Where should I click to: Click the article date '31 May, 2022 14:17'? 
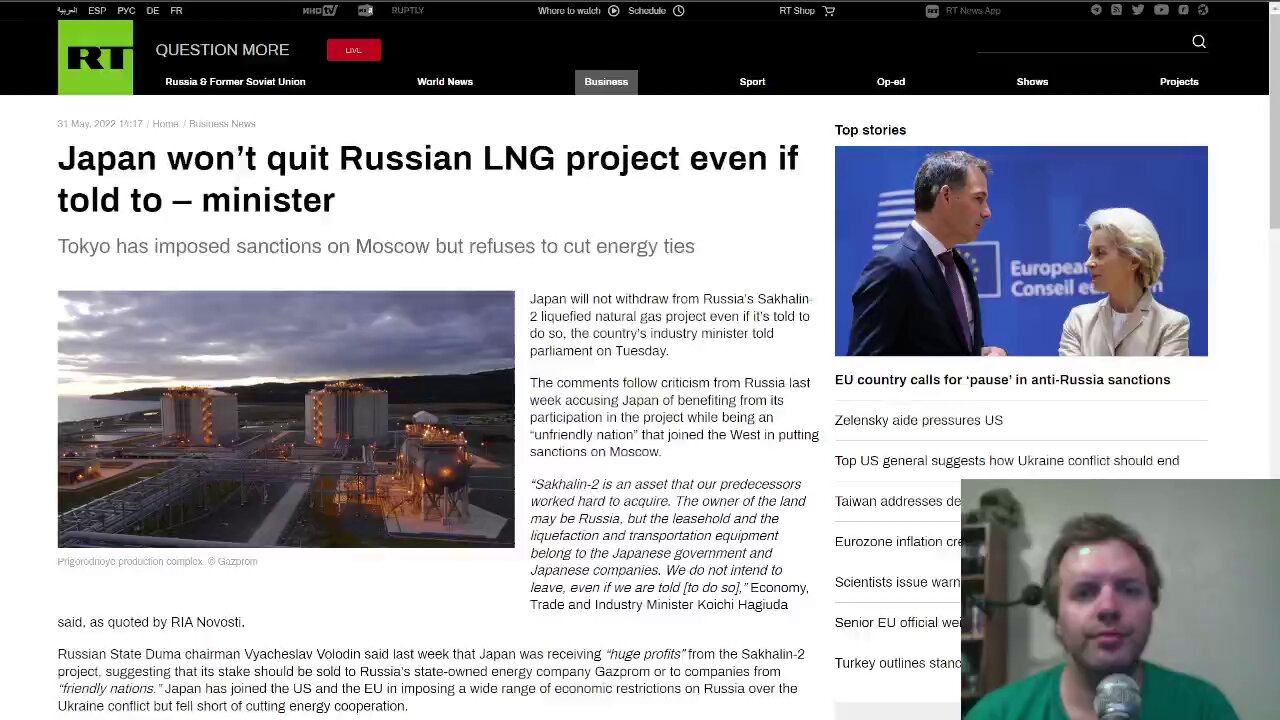coord(100,124)
